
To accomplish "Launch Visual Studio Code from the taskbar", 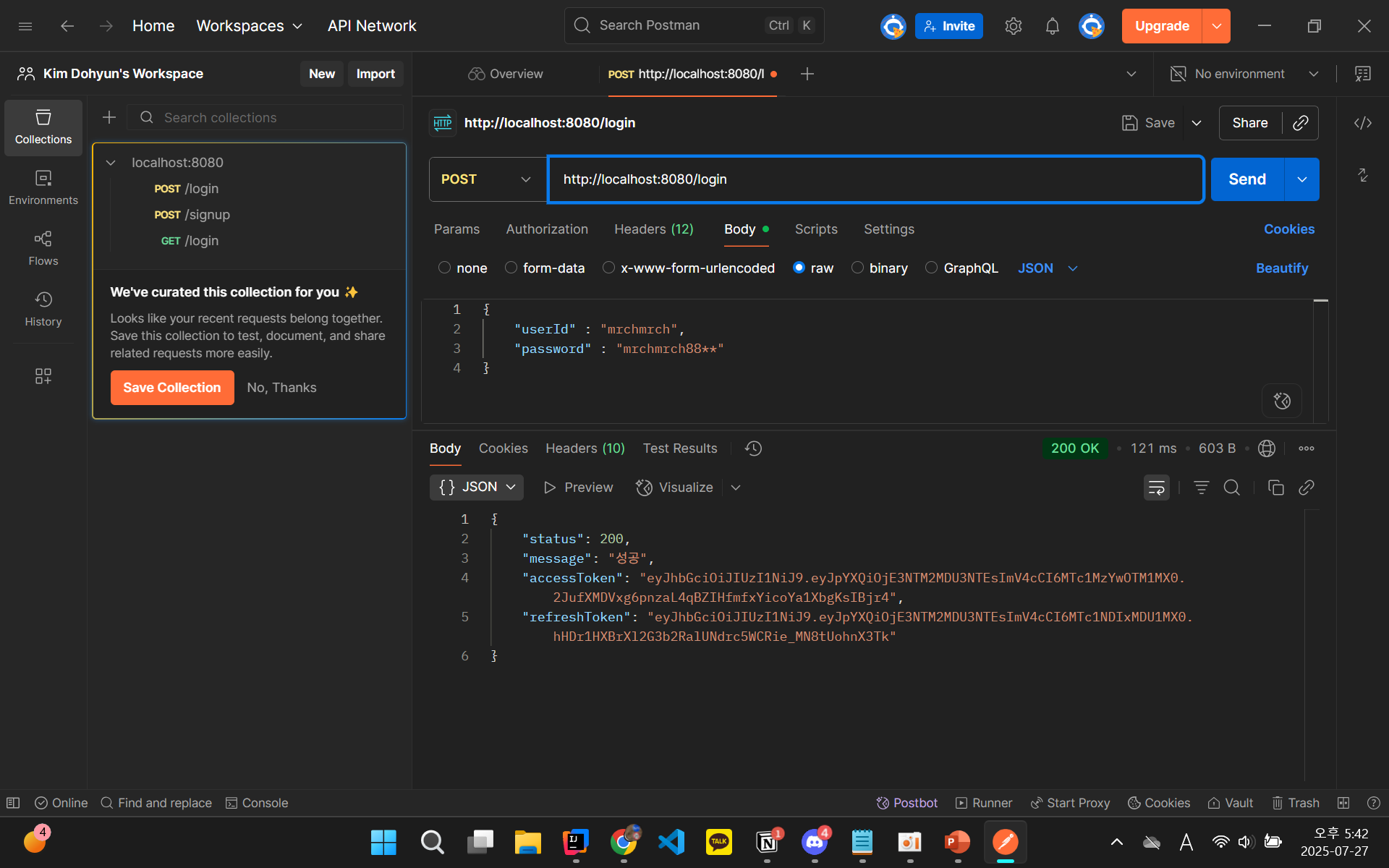I will click(x=671, y=842).
